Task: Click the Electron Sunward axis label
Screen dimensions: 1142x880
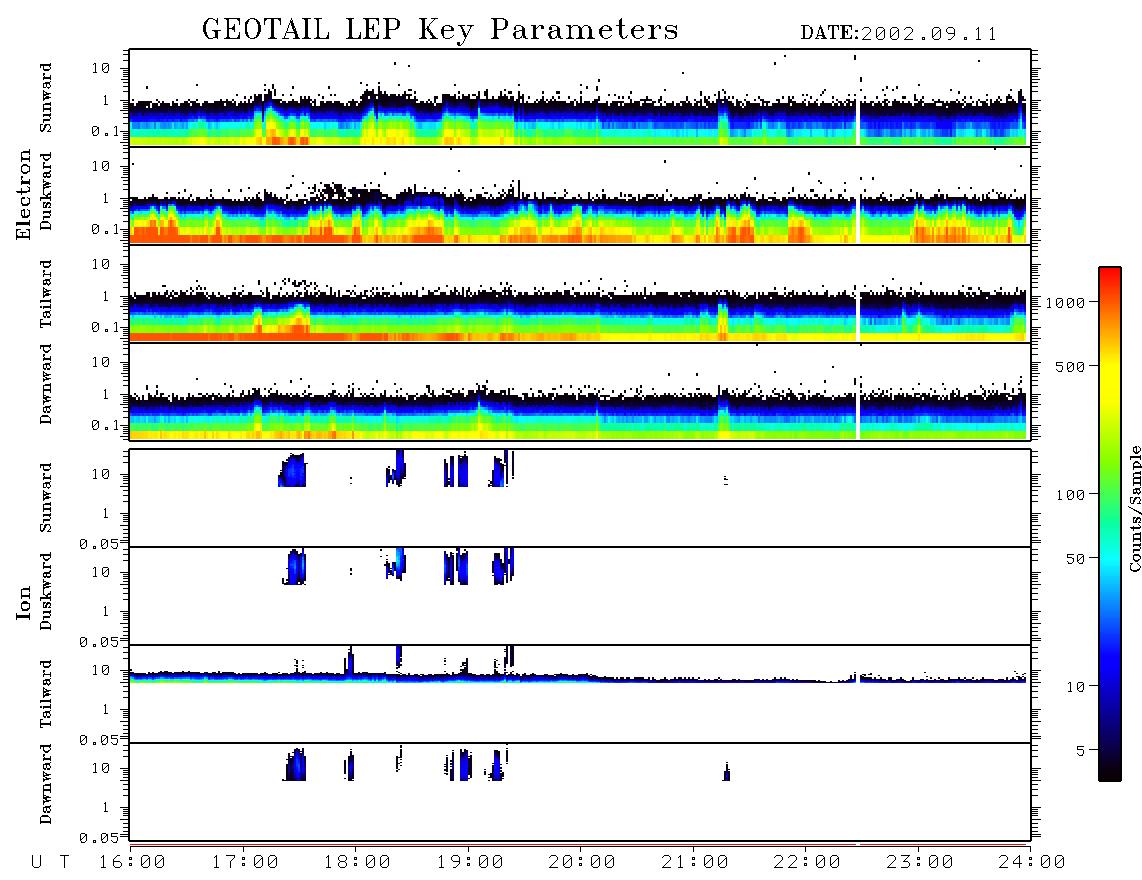Action: pyautogui.click(x=46, y=98)
